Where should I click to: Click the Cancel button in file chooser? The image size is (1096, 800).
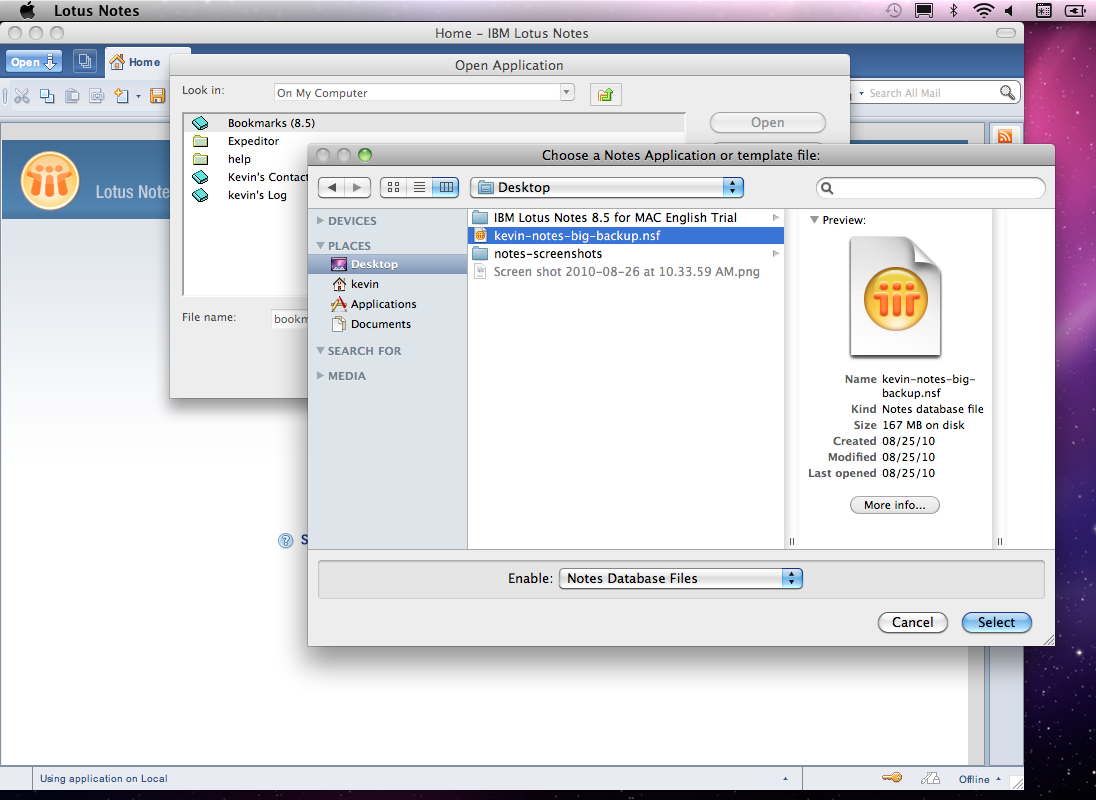point(912,623)
